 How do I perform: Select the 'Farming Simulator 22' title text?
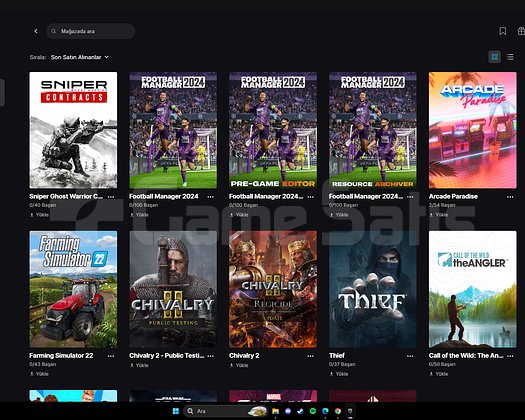tap(61, 356)
